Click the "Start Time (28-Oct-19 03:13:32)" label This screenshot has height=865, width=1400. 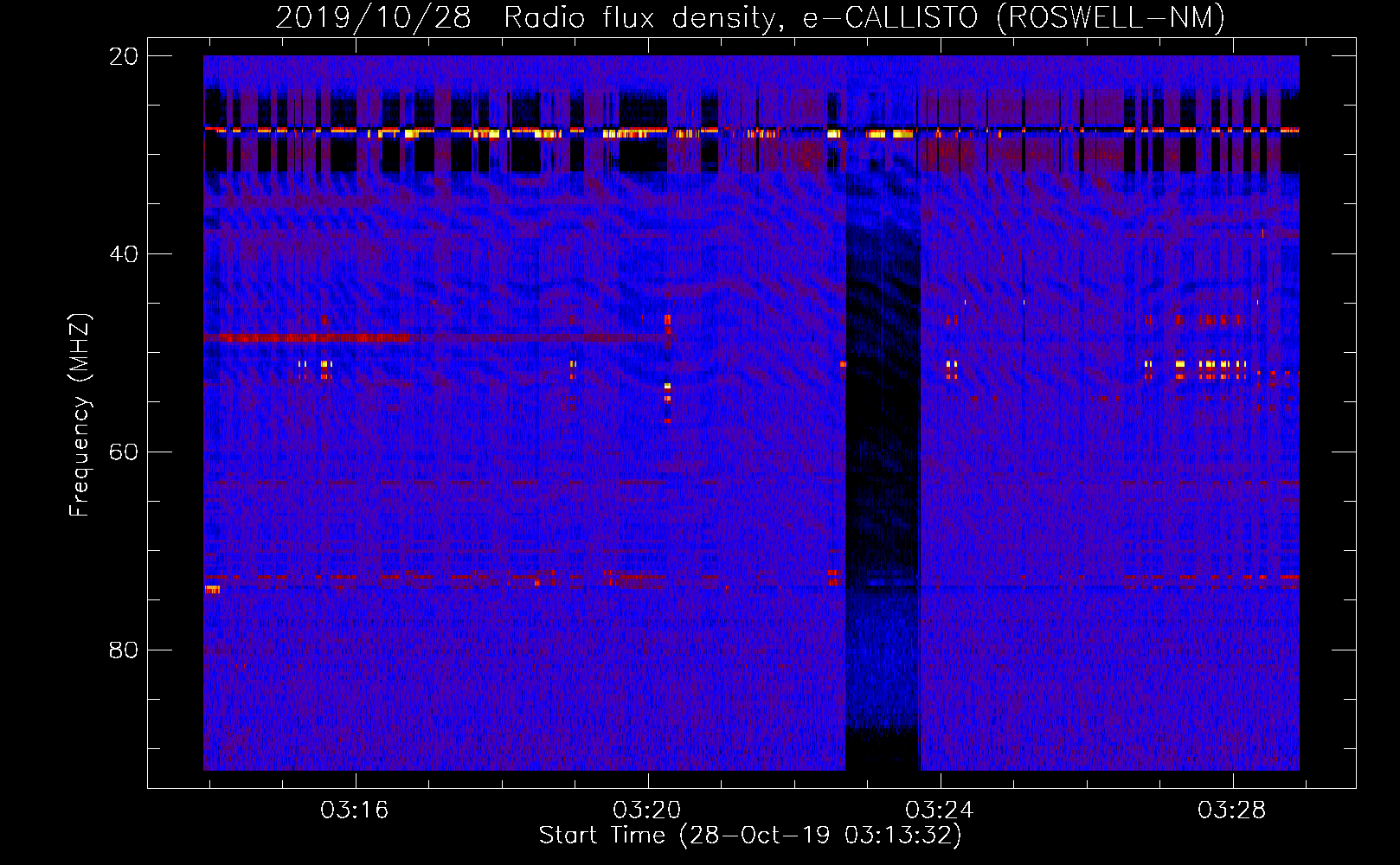(x=750, y=836)
